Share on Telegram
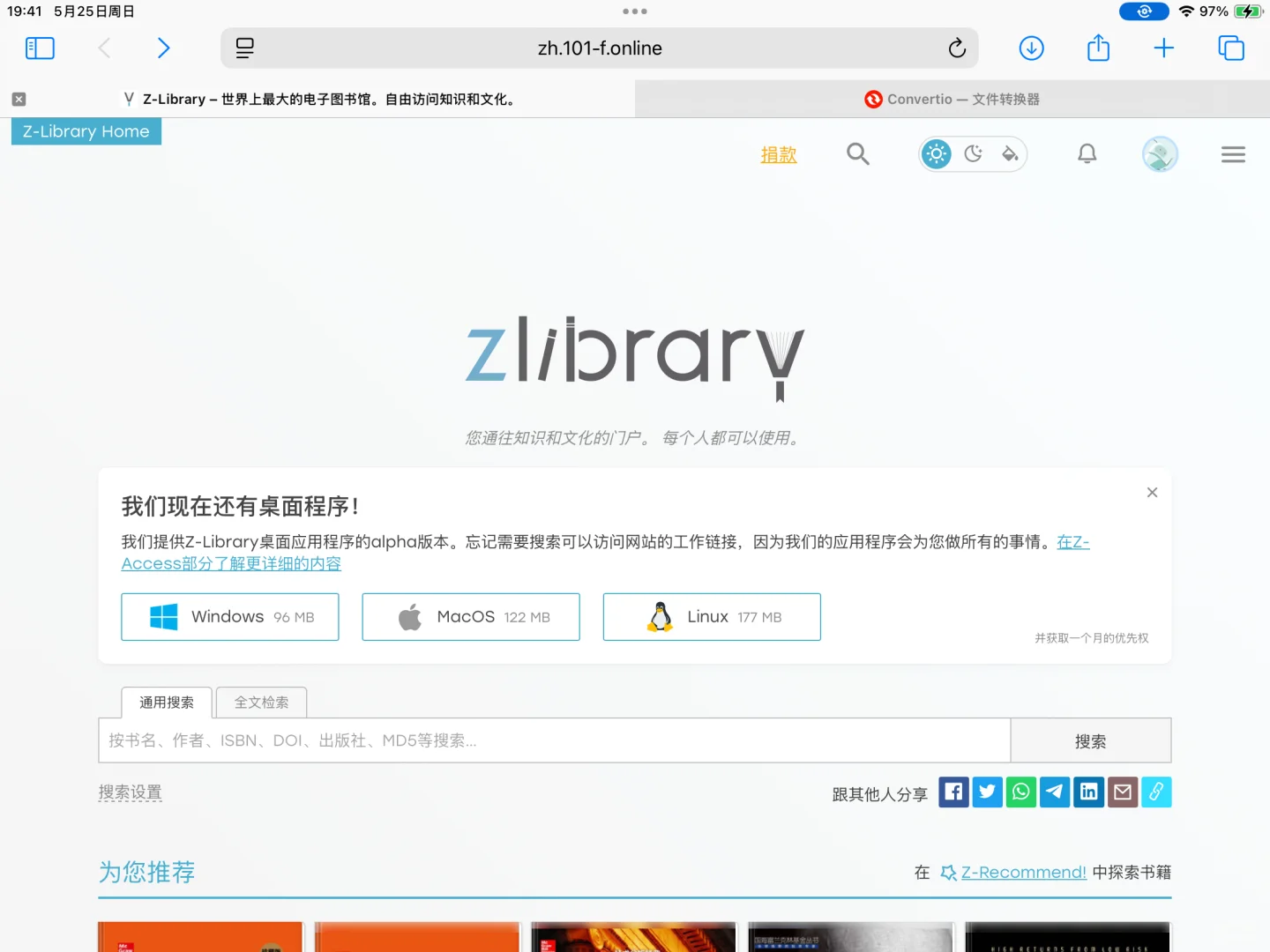This screenshot has height=952, width=1270. coord(1055,792)
